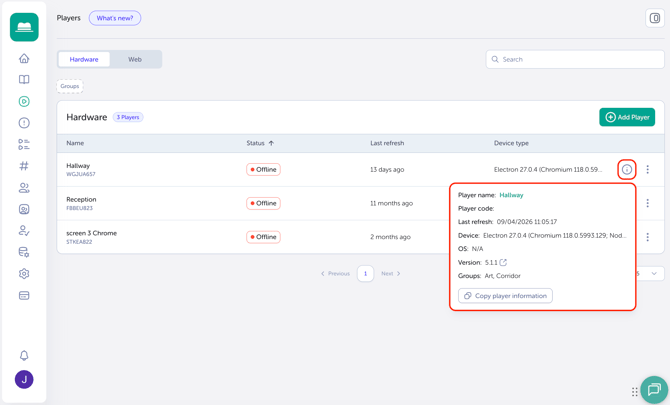Go to Previous page
Screen dimensions: 670x405
335,273
